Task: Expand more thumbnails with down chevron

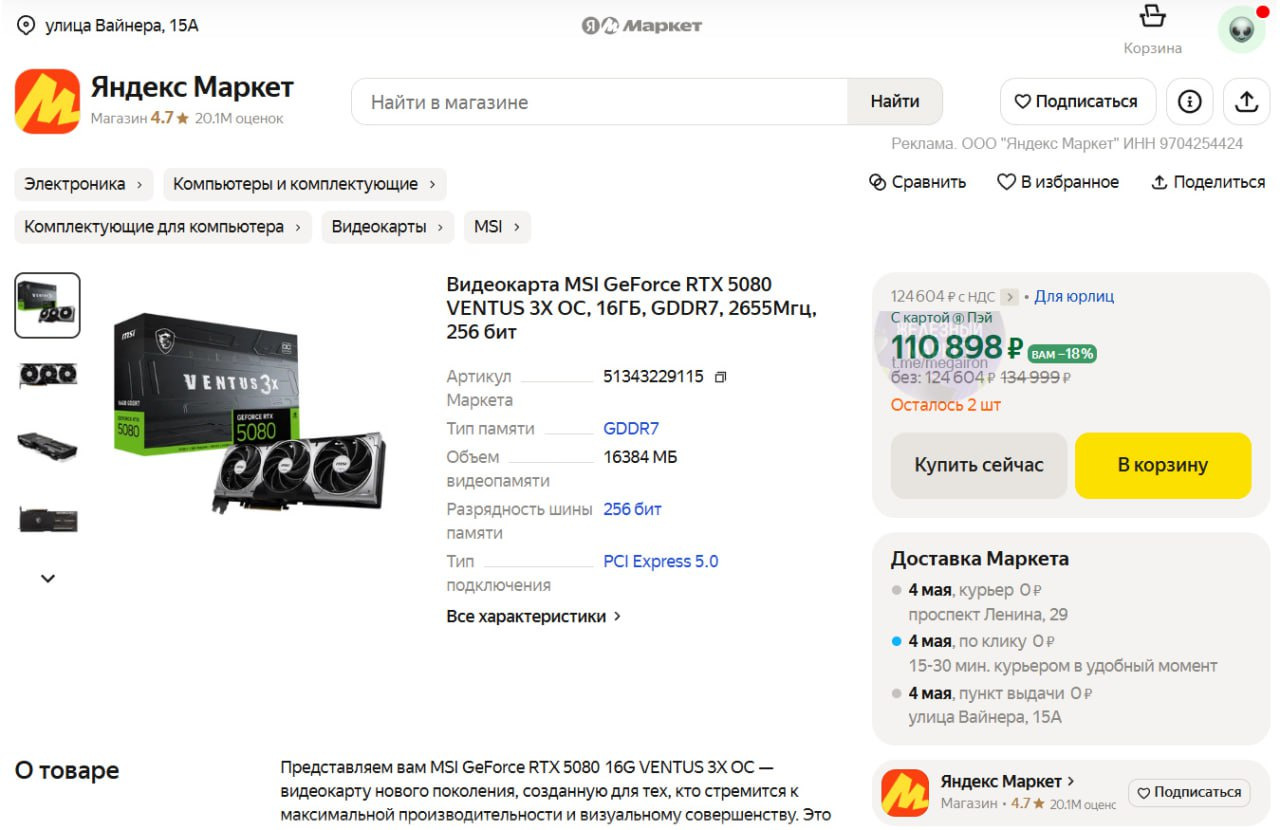Action: [47, 578]
